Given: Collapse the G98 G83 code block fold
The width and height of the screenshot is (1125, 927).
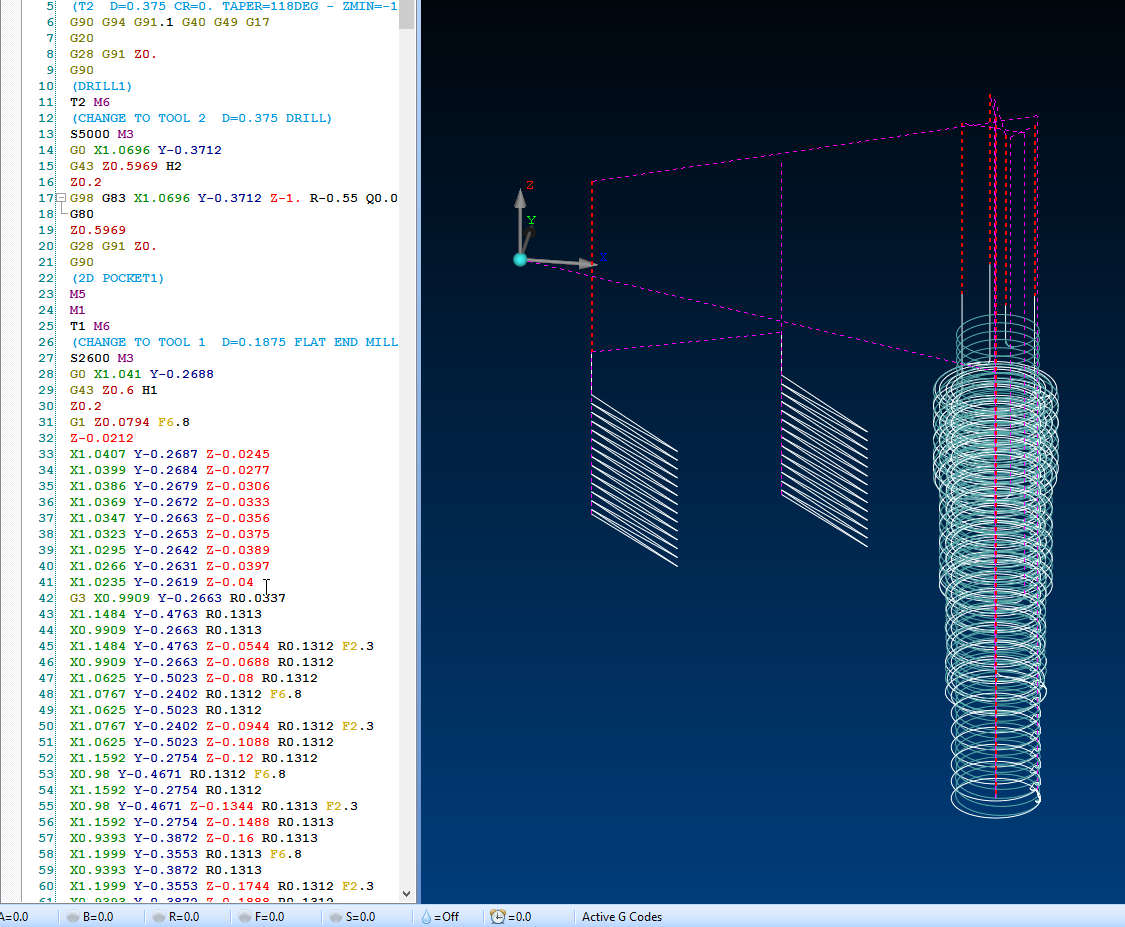Looking at the screenshot, I should [x=59, y=198].
